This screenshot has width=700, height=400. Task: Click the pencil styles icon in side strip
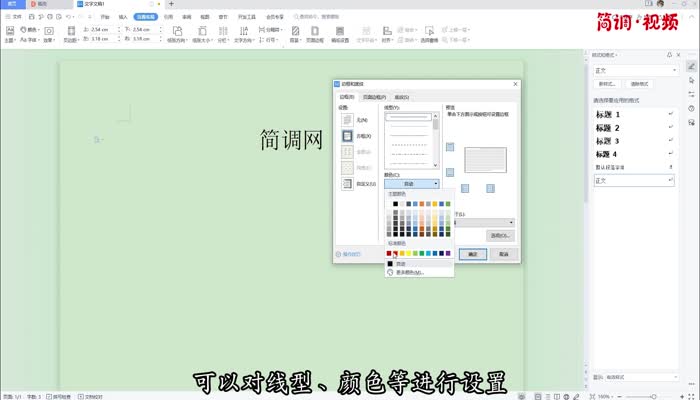tap(691, 66)
